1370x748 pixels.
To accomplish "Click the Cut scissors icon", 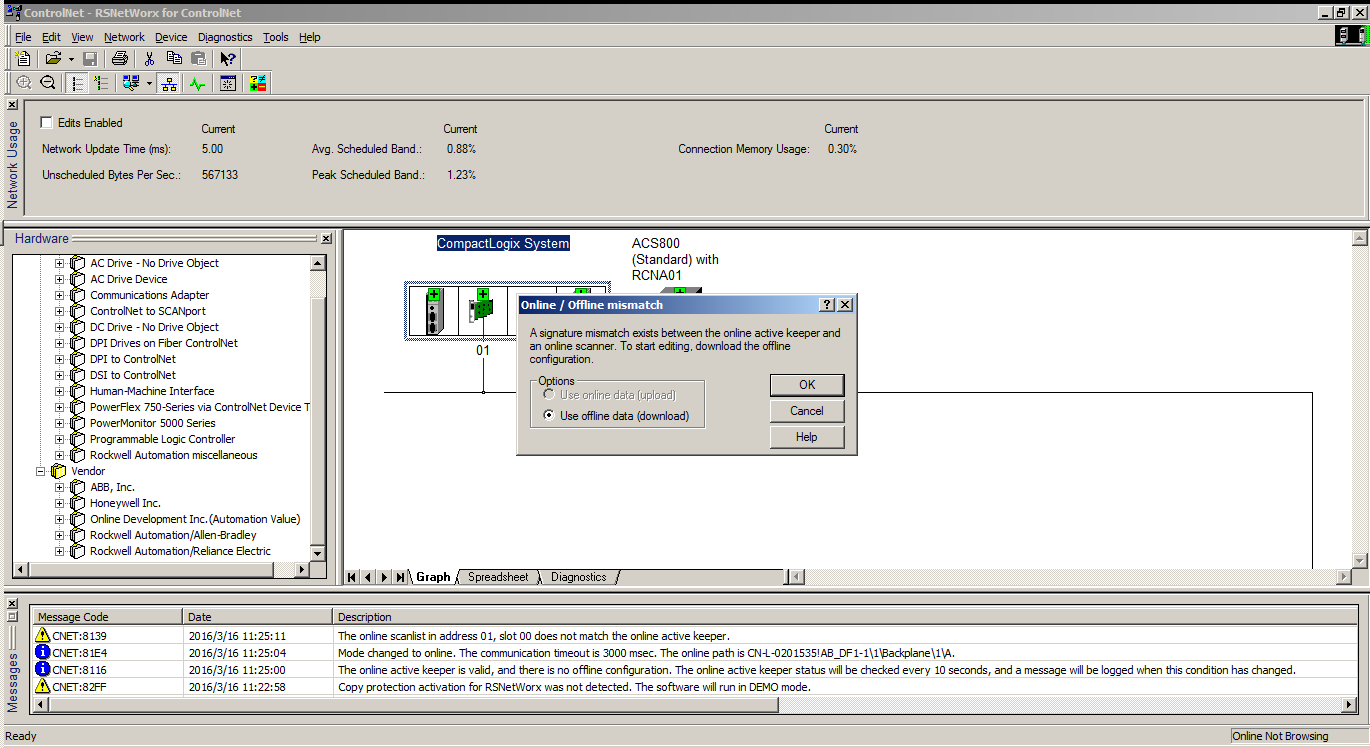I will (x=150, y=59).
